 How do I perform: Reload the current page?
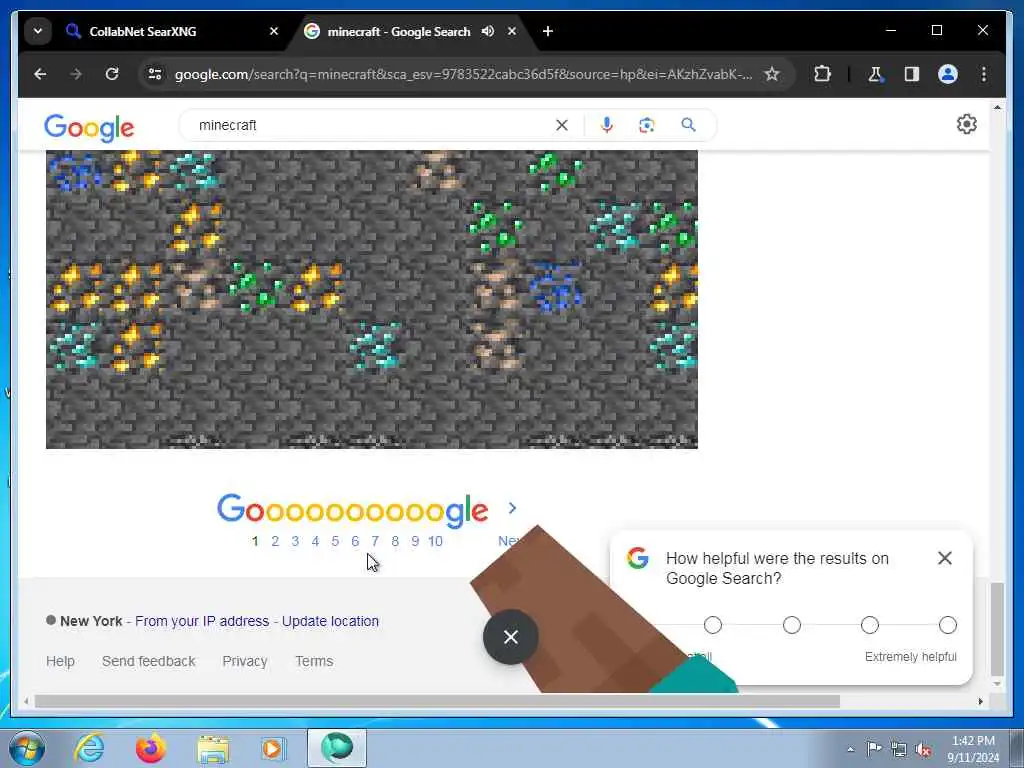click(112, 74)
